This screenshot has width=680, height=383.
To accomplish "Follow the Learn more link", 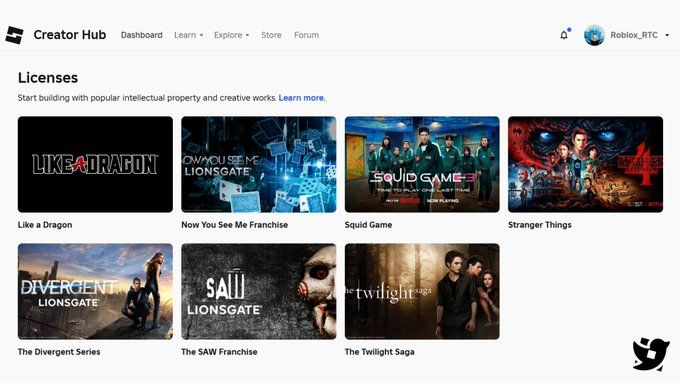I will [302, 98].
